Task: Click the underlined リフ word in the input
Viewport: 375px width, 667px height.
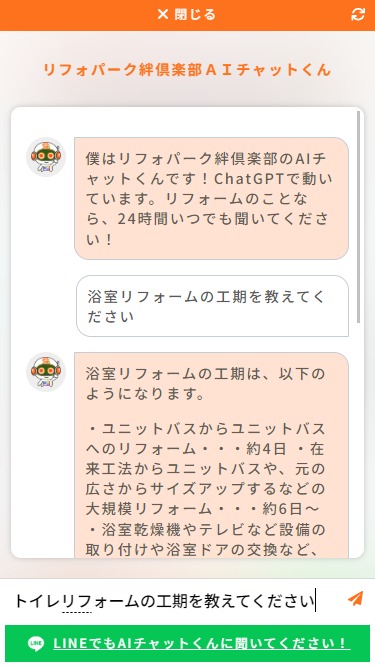Action: pos(77,601)
